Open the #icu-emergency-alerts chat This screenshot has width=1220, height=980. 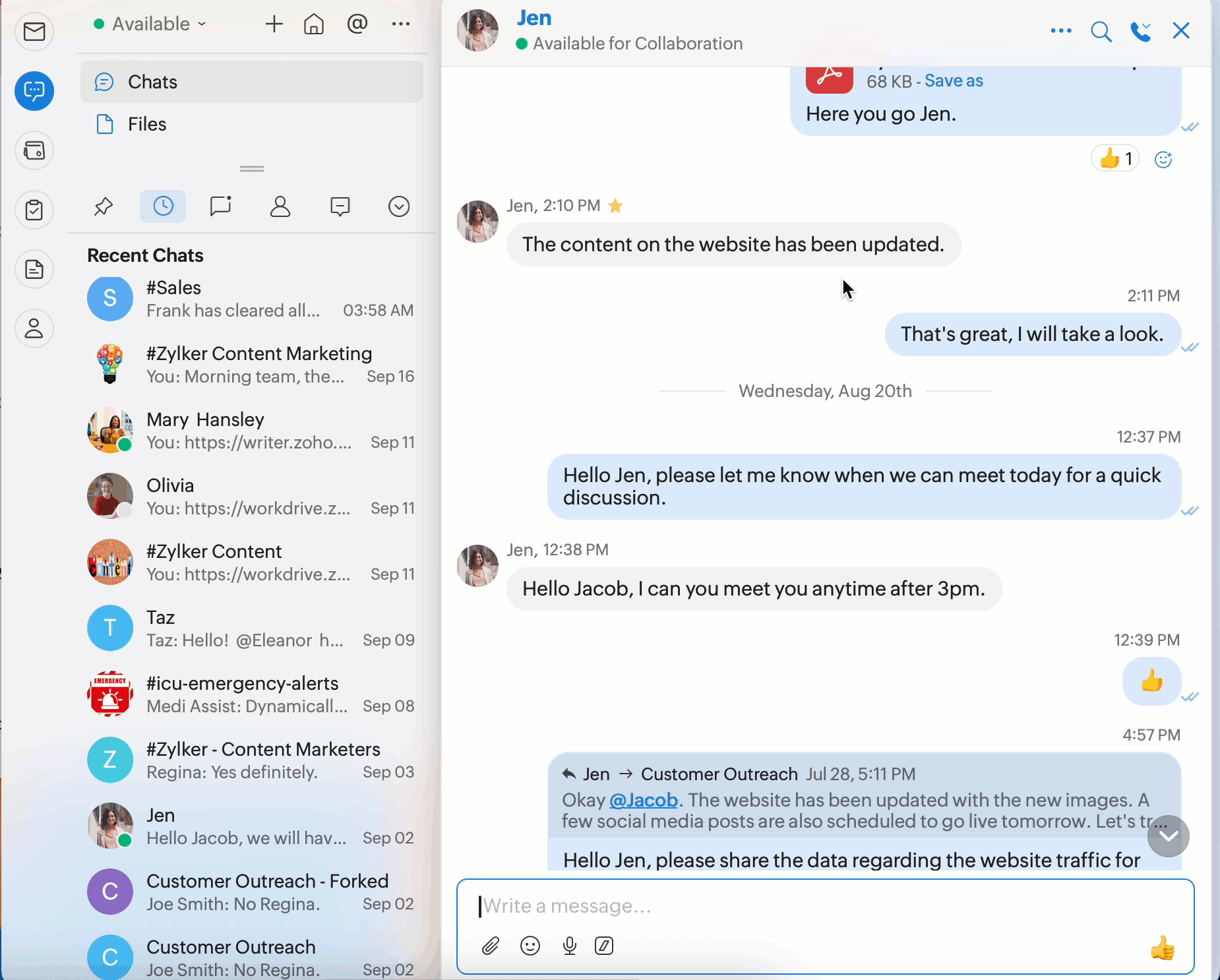(x=252, y=694)
